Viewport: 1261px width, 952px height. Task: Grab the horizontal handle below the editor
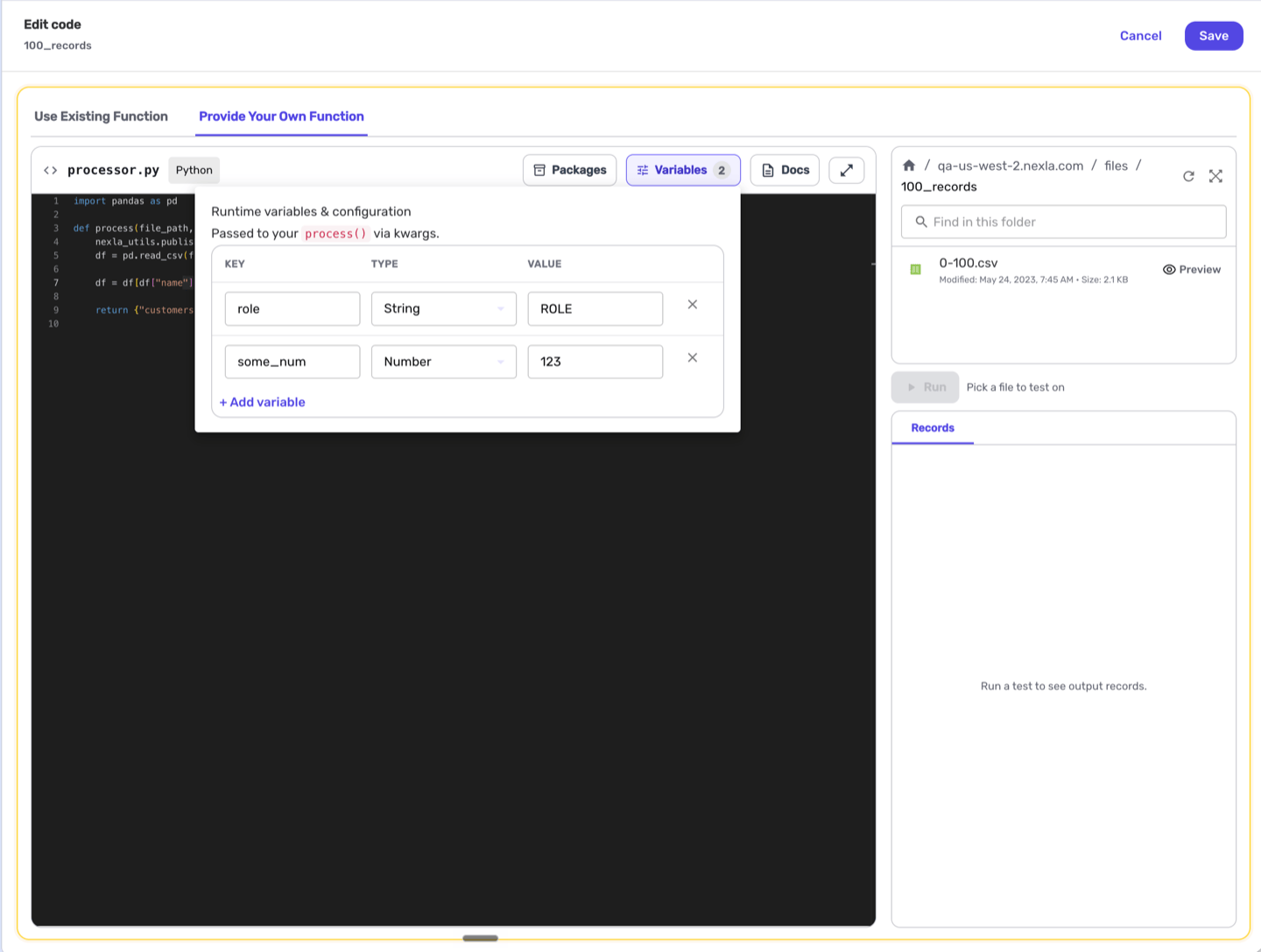click(480, 938)
